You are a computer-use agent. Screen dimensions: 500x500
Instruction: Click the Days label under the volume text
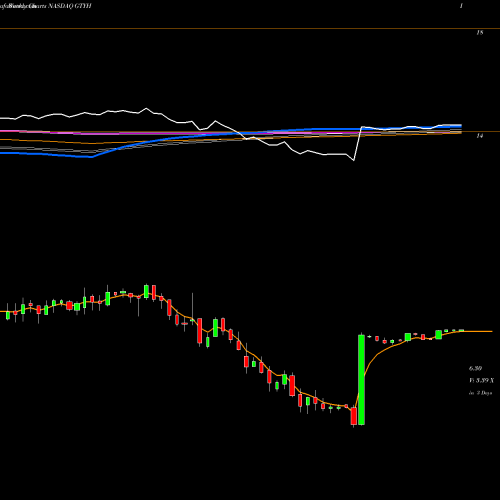point(480,393)
